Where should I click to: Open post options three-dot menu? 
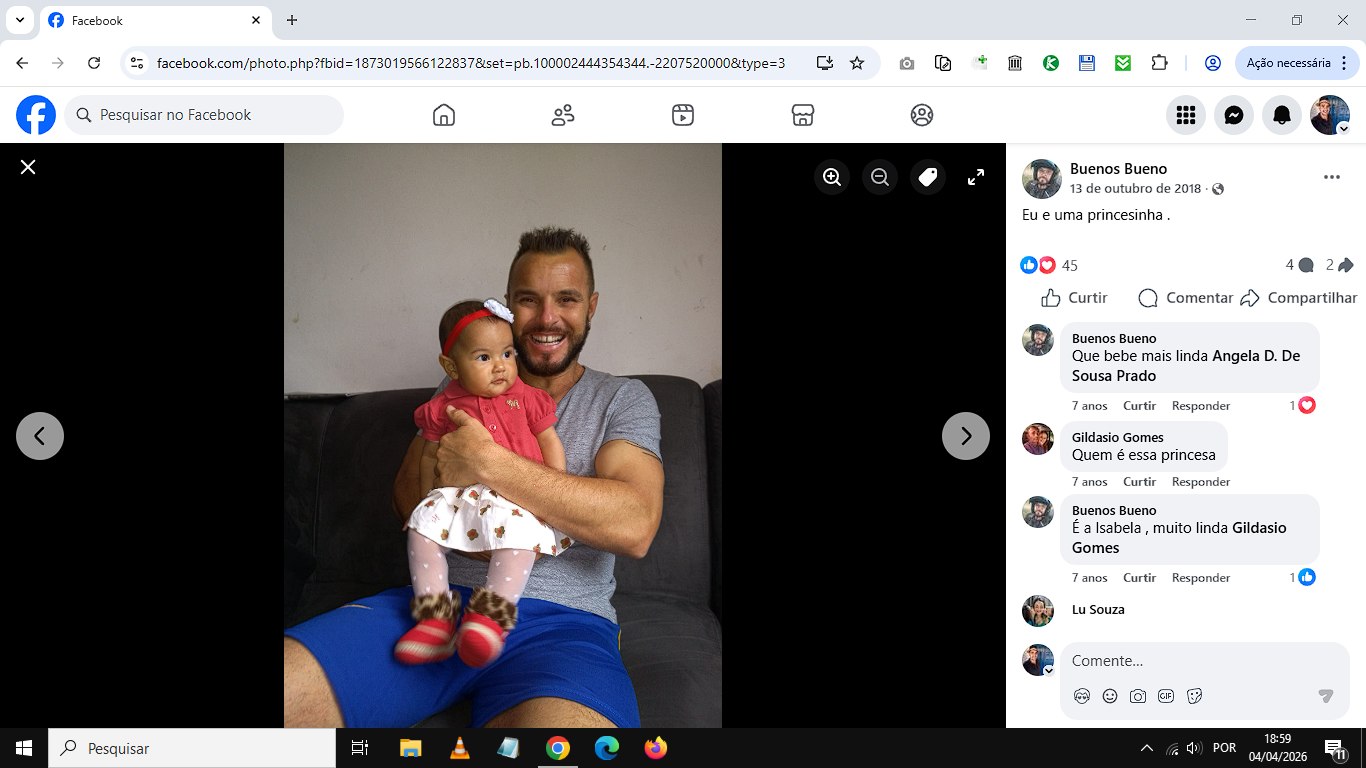(1331, 177)
